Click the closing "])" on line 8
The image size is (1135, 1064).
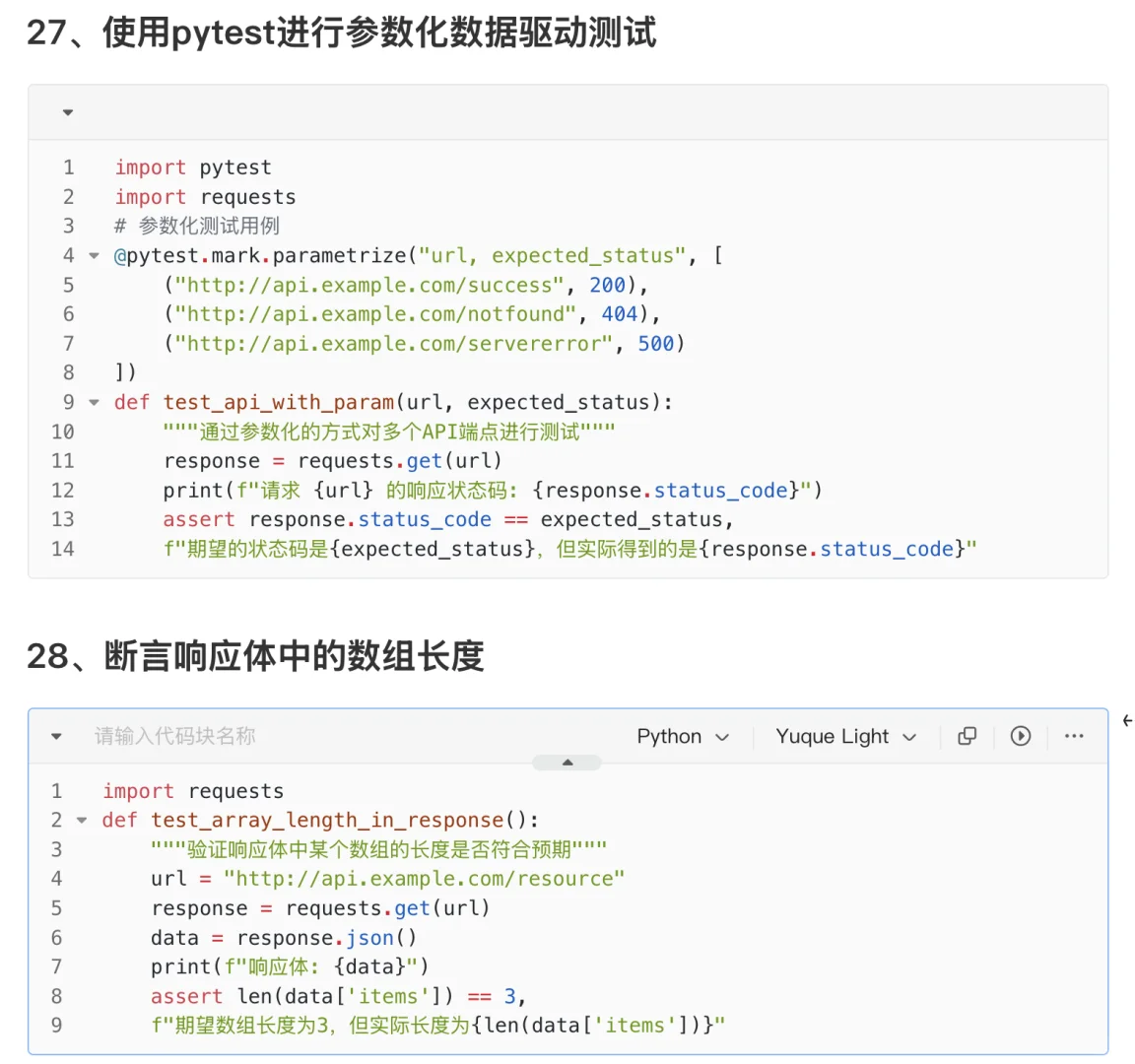(x=126, y=372)
